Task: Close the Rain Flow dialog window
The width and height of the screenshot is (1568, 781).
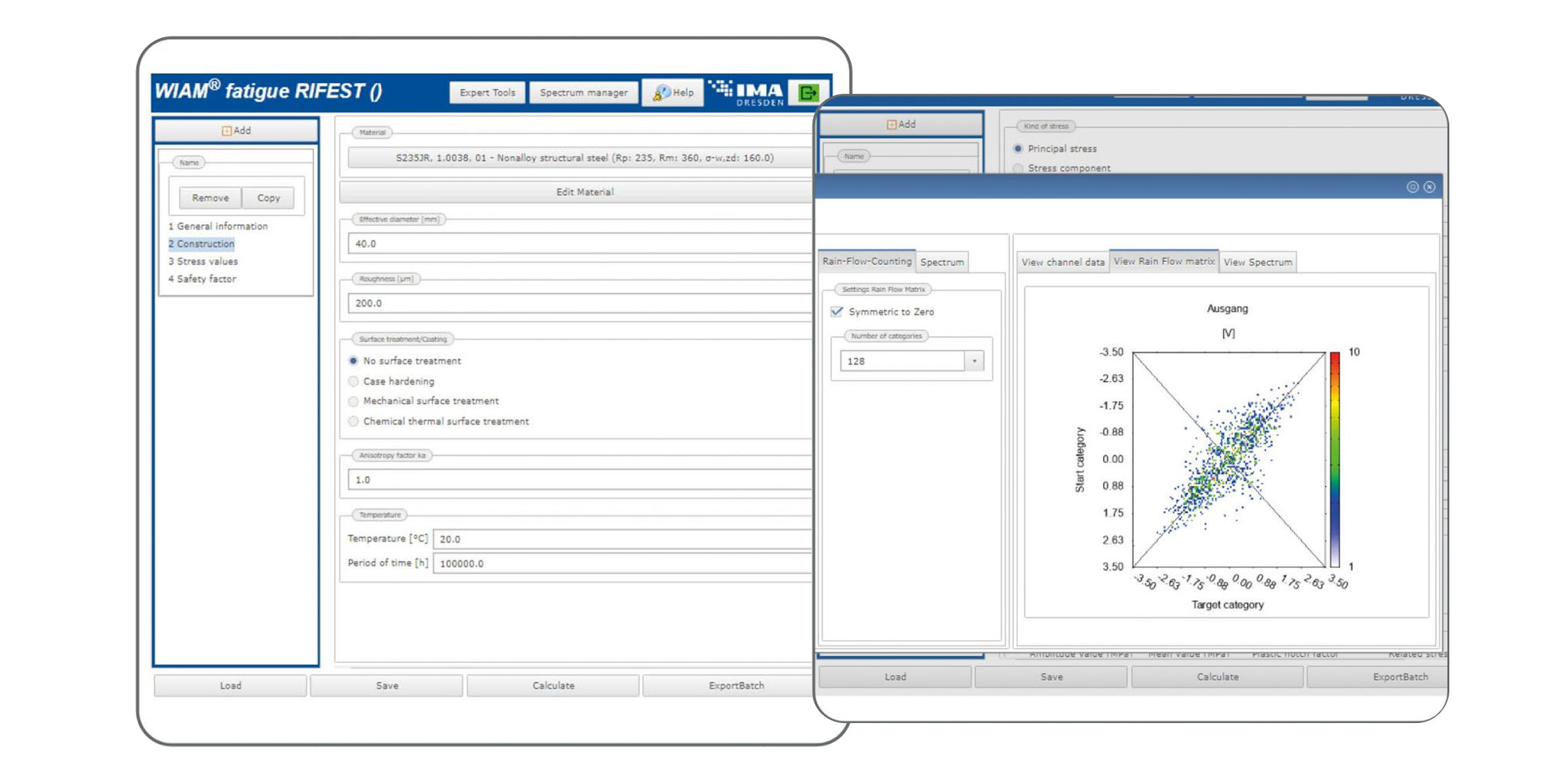Action: [1429, 187]
